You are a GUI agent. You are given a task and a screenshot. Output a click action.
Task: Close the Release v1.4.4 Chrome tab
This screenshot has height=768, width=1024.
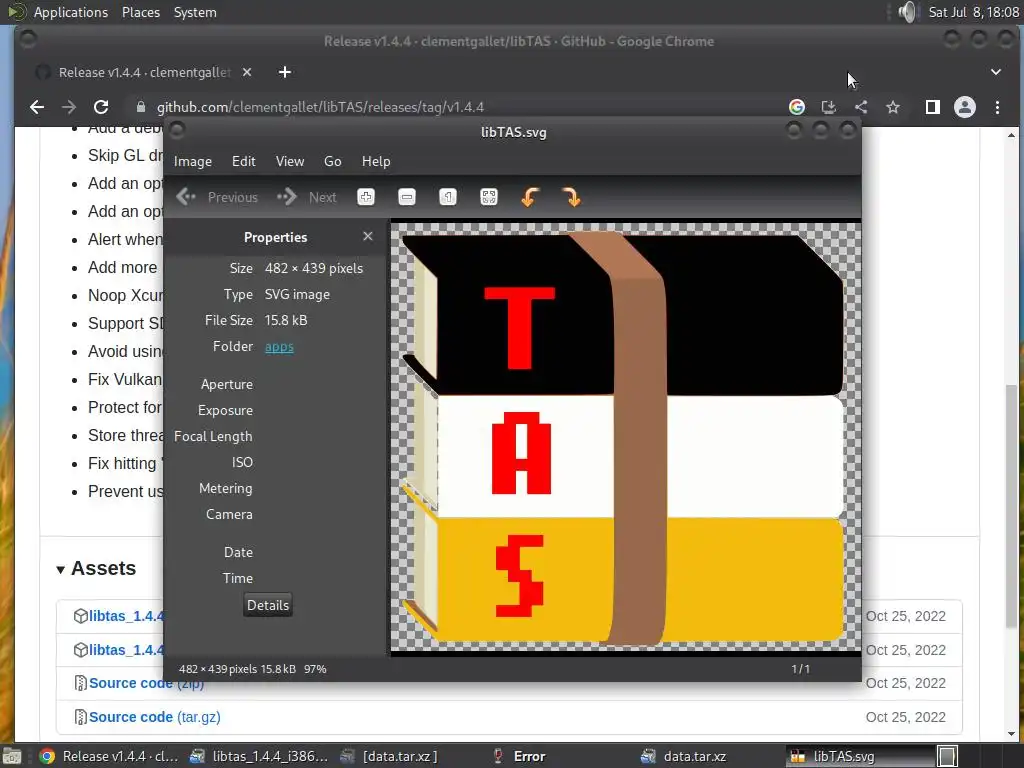click(x=247, y=72)
